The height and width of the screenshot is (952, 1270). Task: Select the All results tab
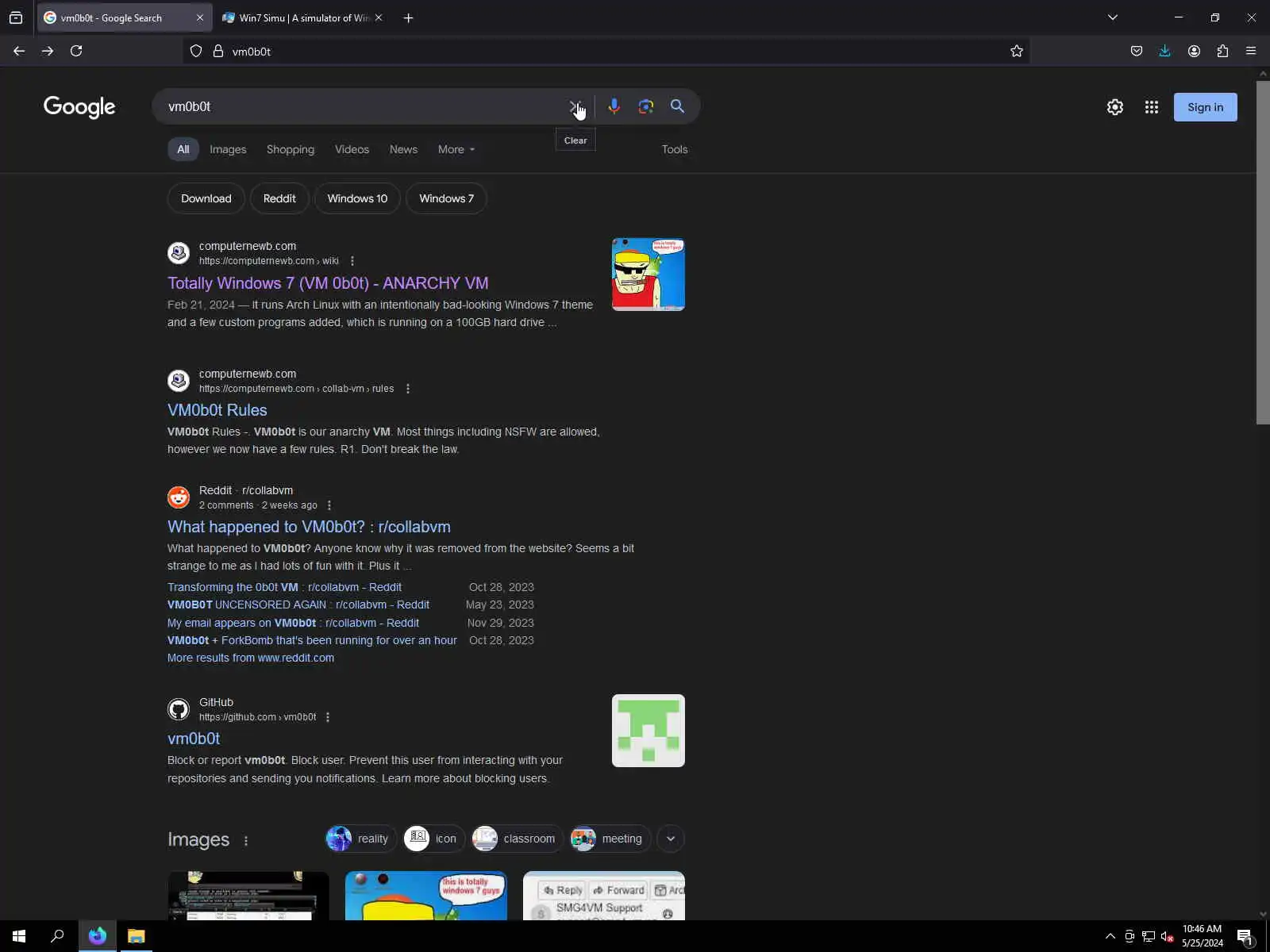(x=183, y=149)
